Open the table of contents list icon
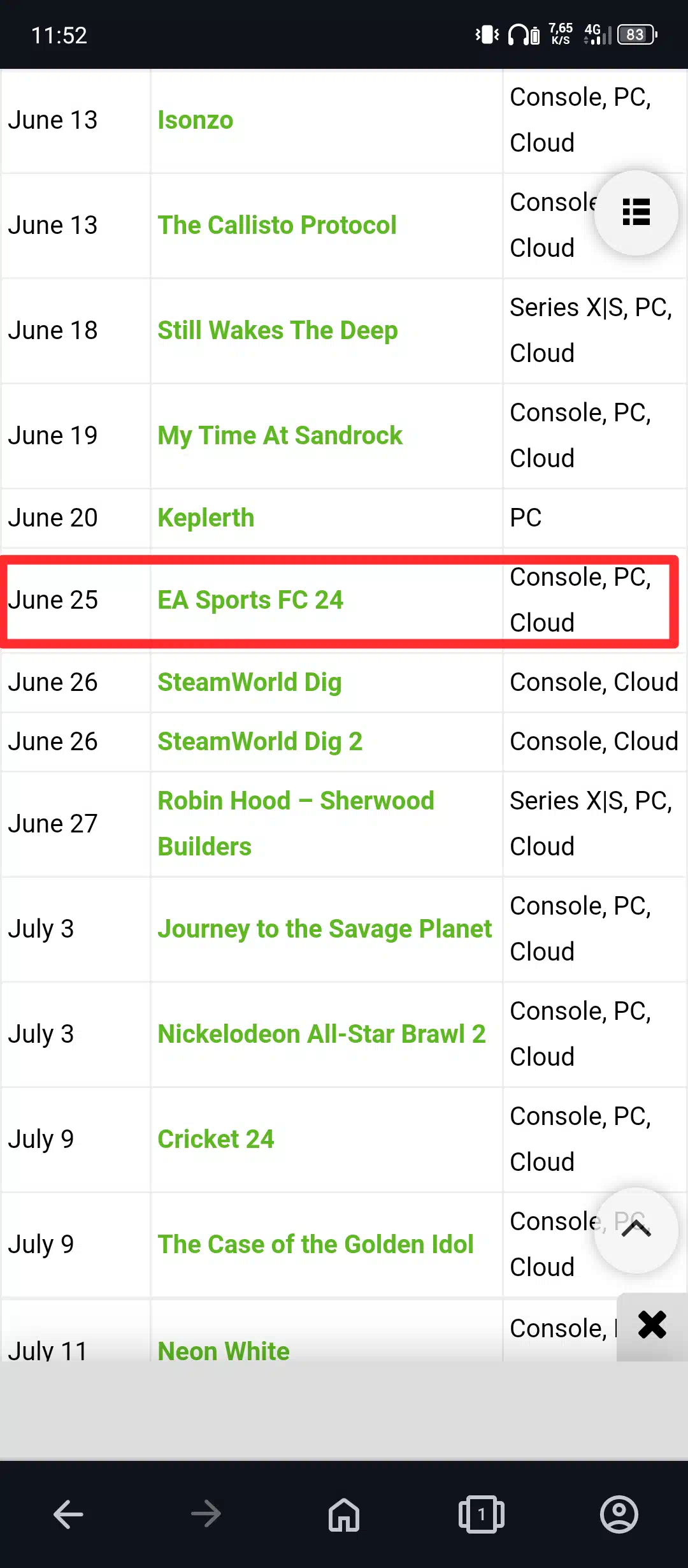This screenshot has width=688, height=1568. pos(636,213)
